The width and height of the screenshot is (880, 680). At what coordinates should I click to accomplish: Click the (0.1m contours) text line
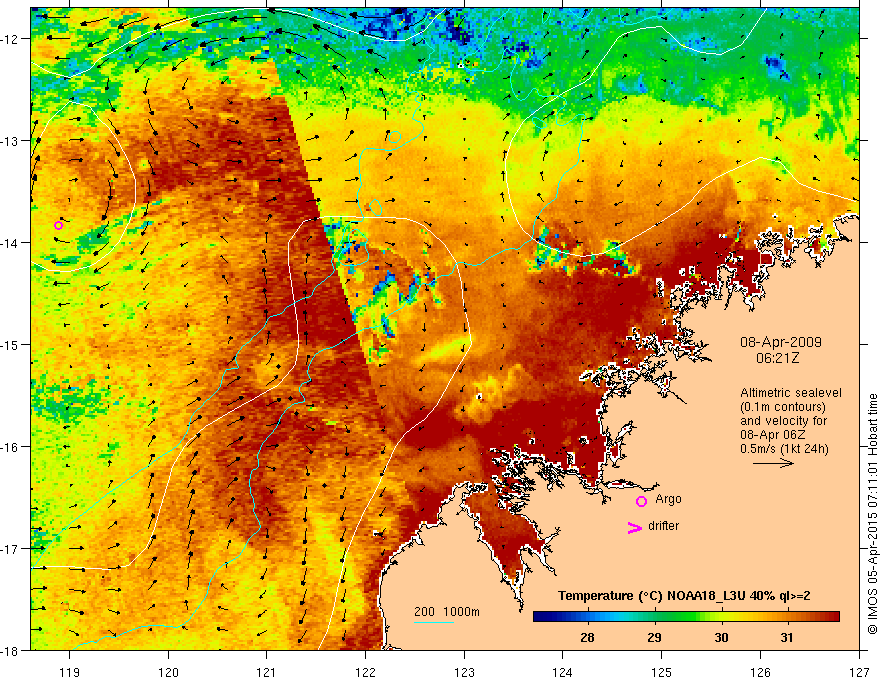coord(783,407)
